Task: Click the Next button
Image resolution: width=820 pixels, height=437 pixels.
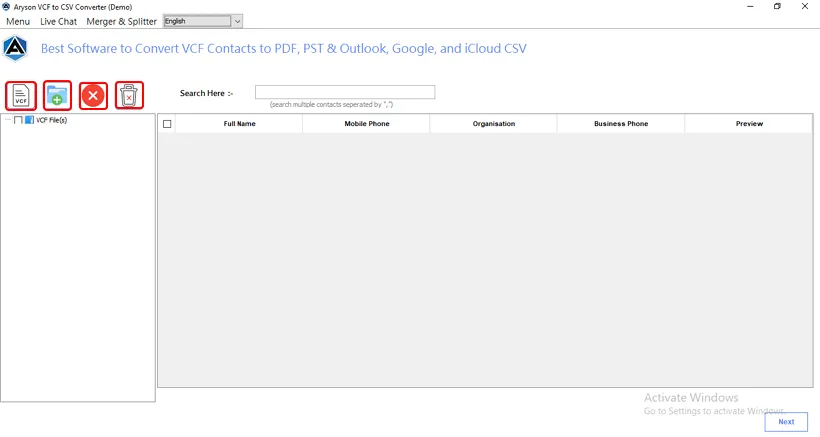Action: click(786, 422)
